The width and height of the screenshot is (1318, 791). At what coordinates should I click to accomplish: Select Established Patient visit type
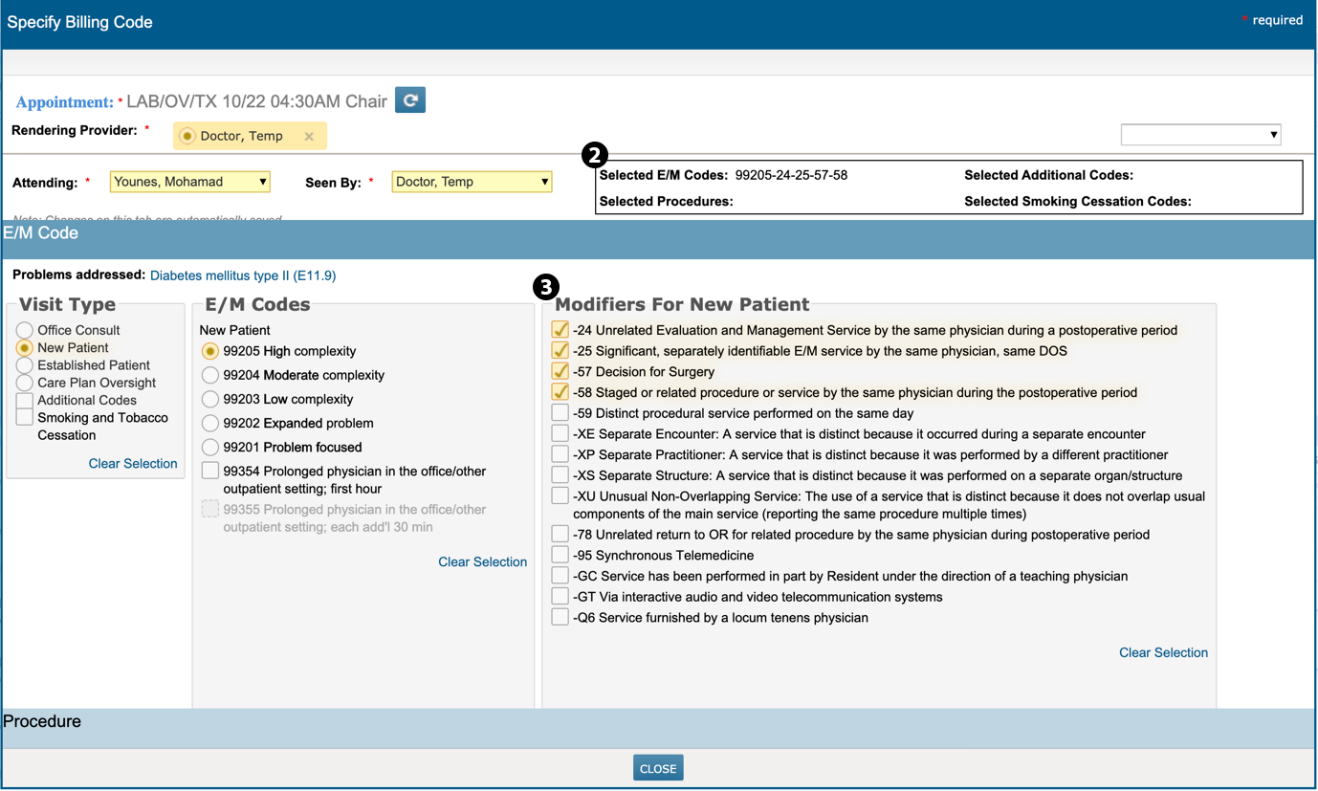point(25,366)
